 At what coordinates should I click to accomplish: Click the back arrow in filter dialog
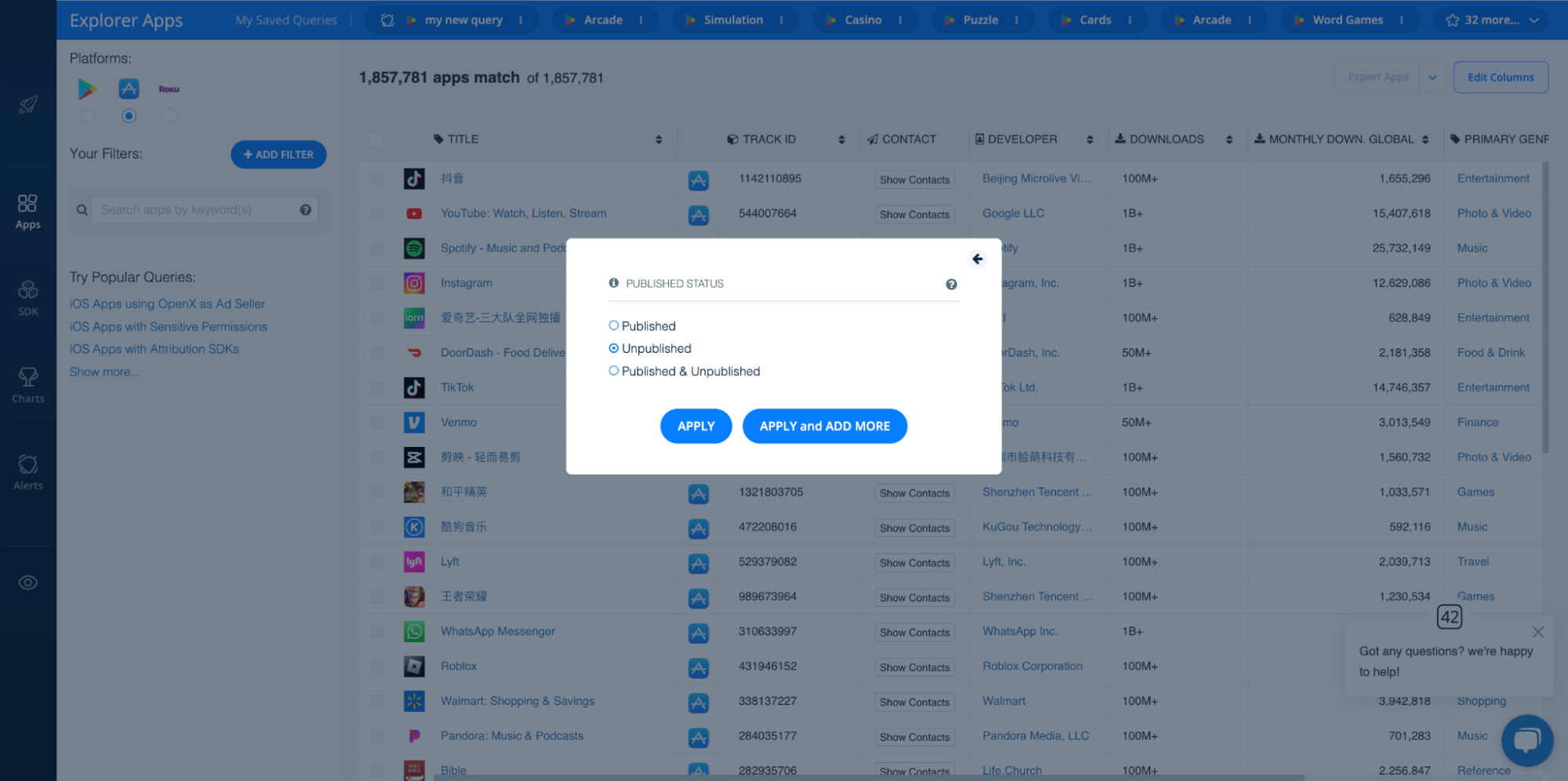[x=977, y=259]
